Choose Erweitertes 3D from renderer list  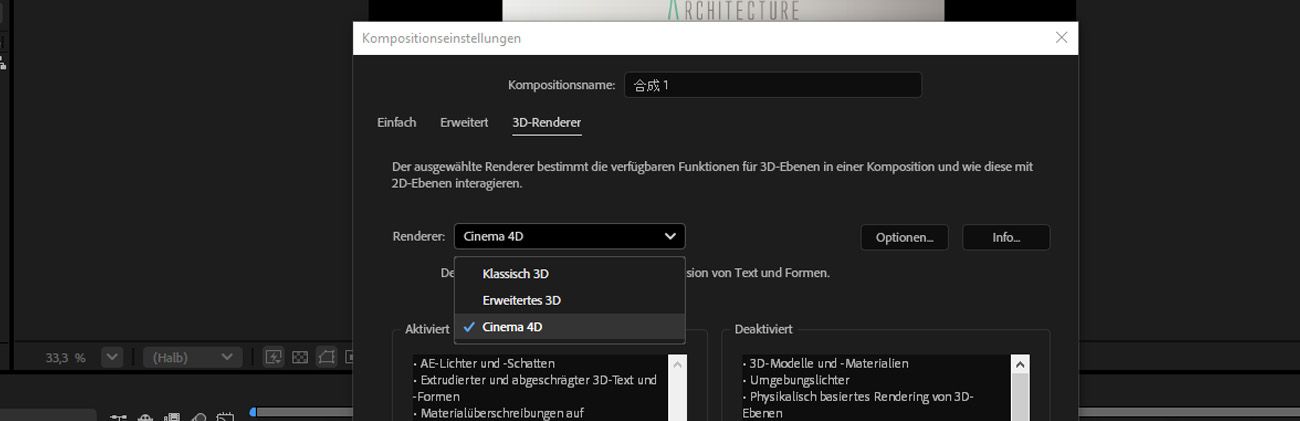pos(569,300)
